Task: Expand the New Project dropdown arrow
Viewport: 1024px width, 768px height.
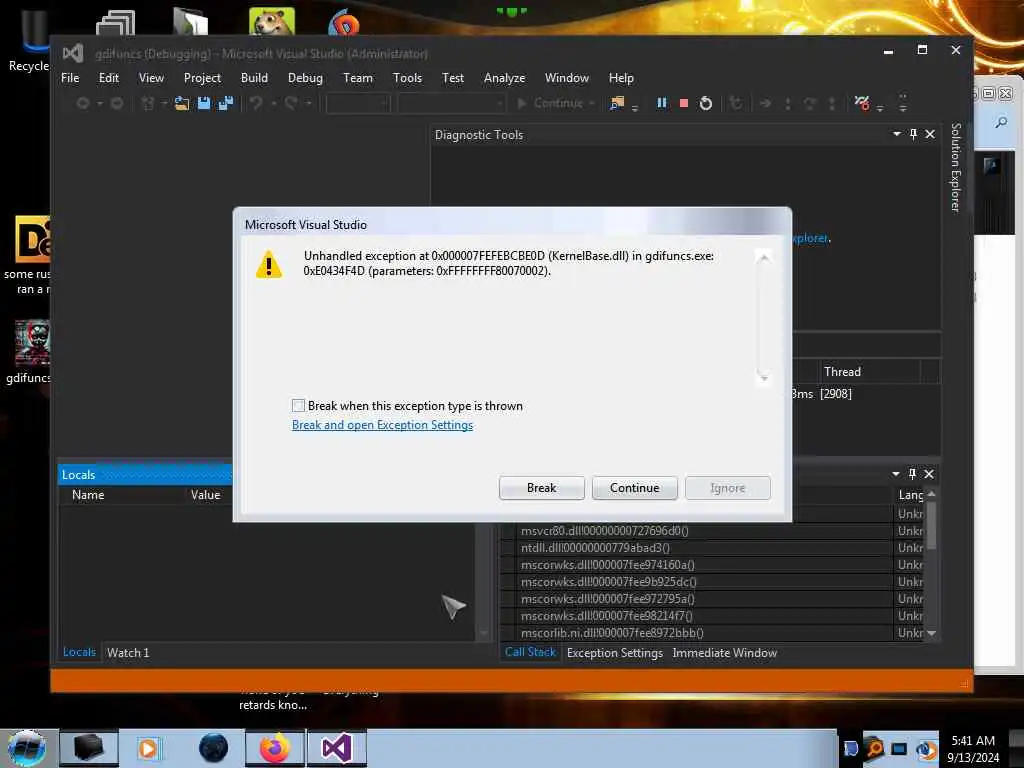Action: [x=164, y=103]
